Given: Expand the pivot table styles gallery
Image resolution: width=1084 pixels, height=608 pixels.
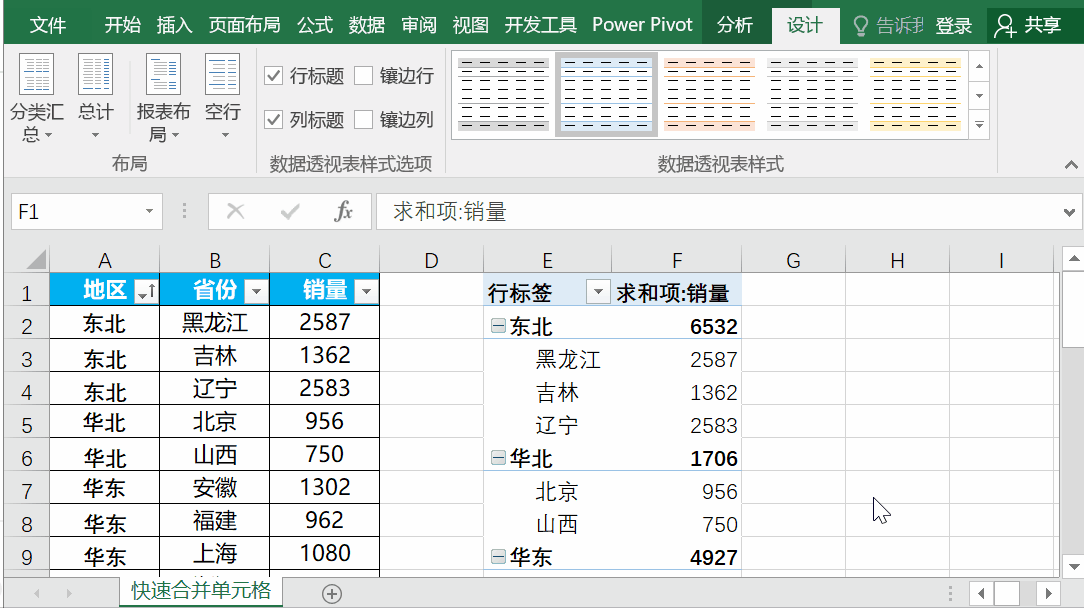Looking at the screenshot, I should (x=980, y=125).
